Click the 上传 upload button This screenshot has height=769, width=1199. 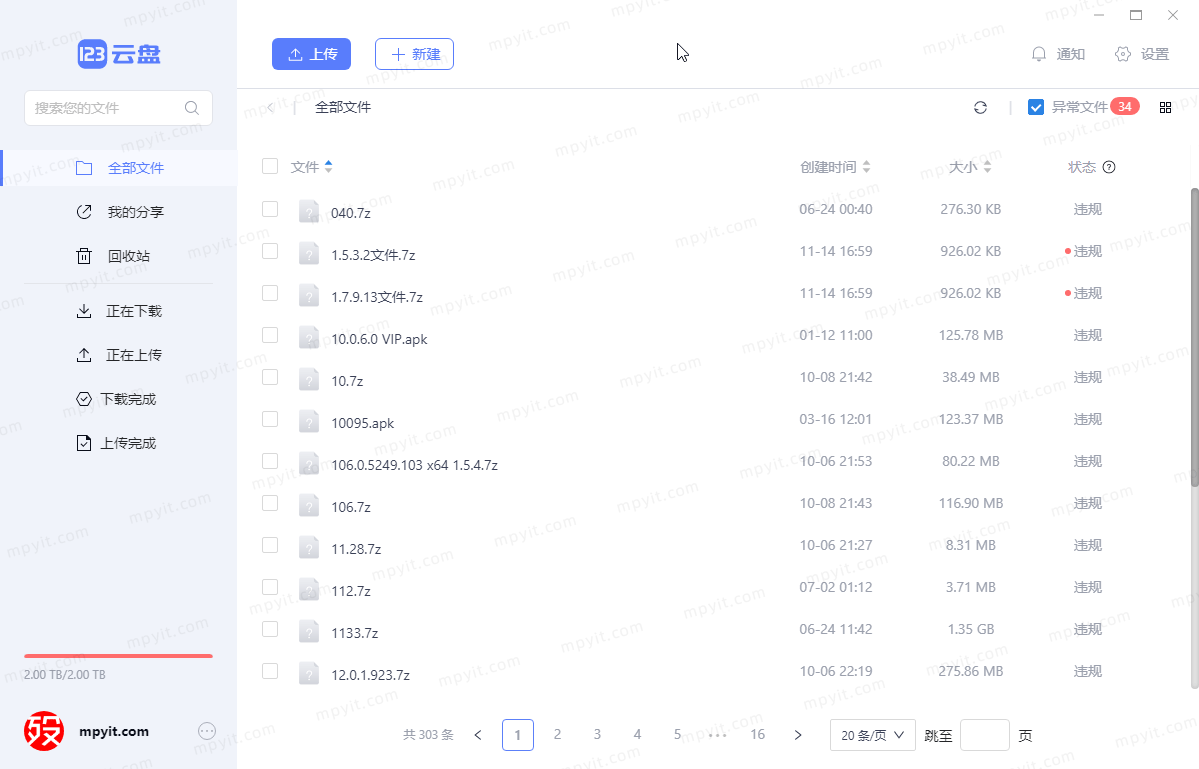(x=311, y=54)
